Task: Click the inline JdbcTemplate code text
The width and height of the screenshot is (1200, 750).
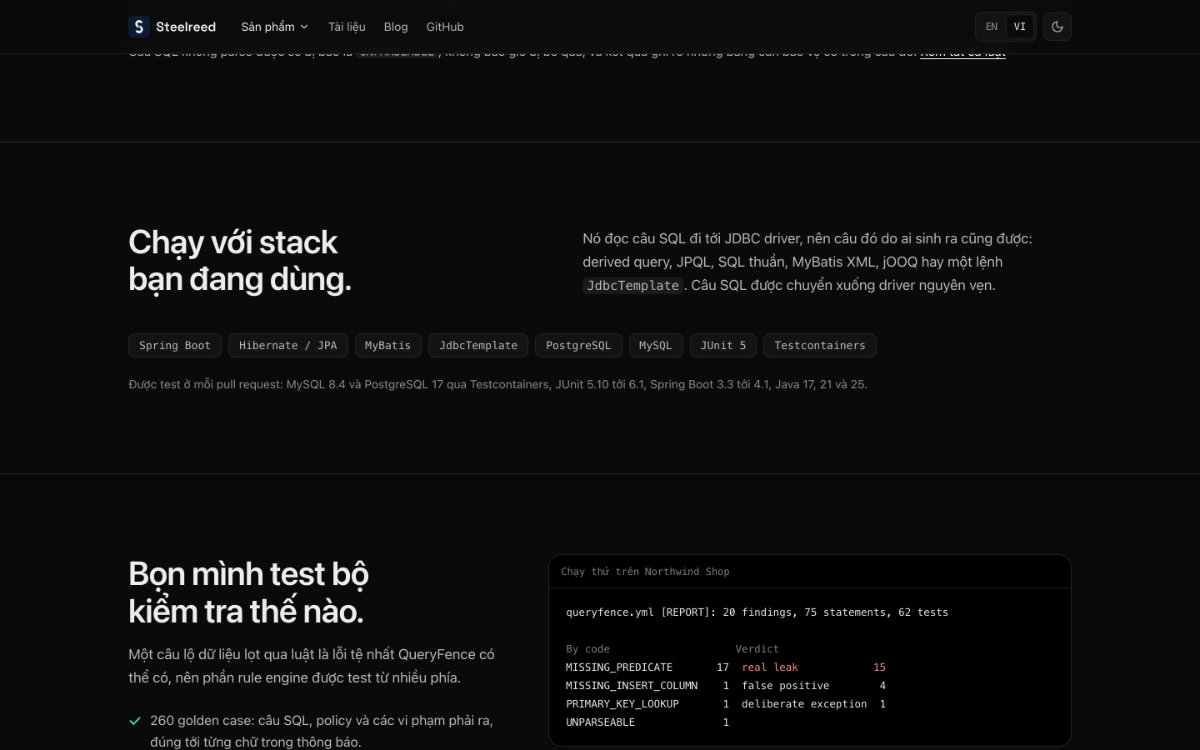Action: point(633,286)
